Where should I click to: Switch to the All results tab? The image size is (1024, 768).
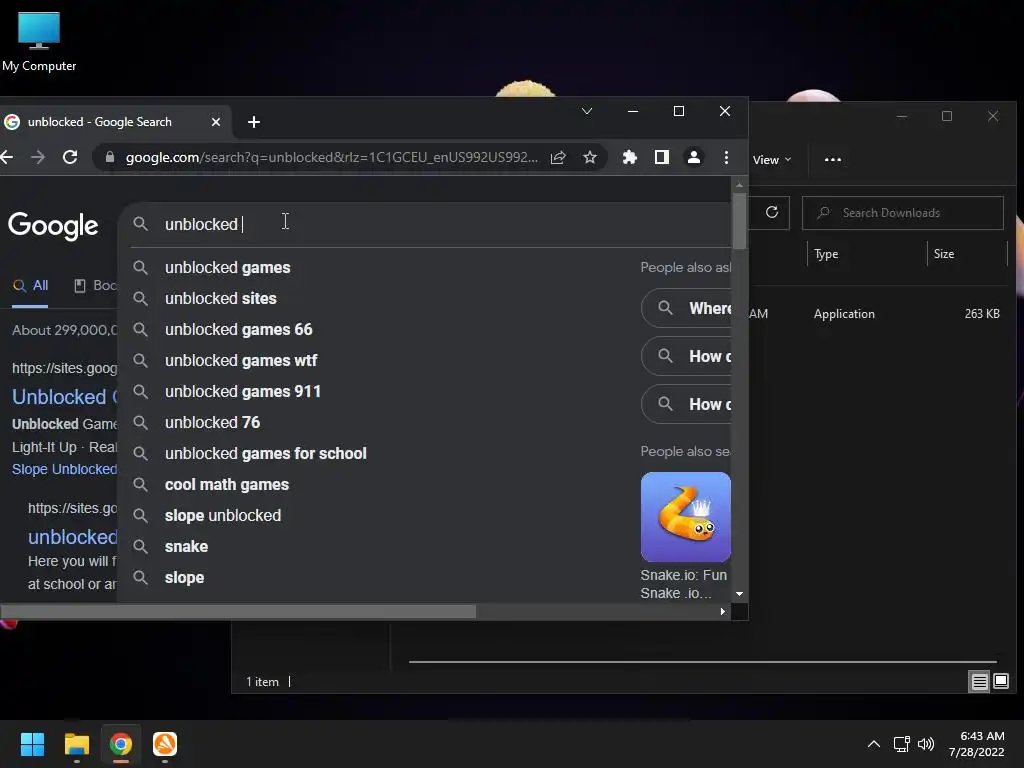coord(30,285)
